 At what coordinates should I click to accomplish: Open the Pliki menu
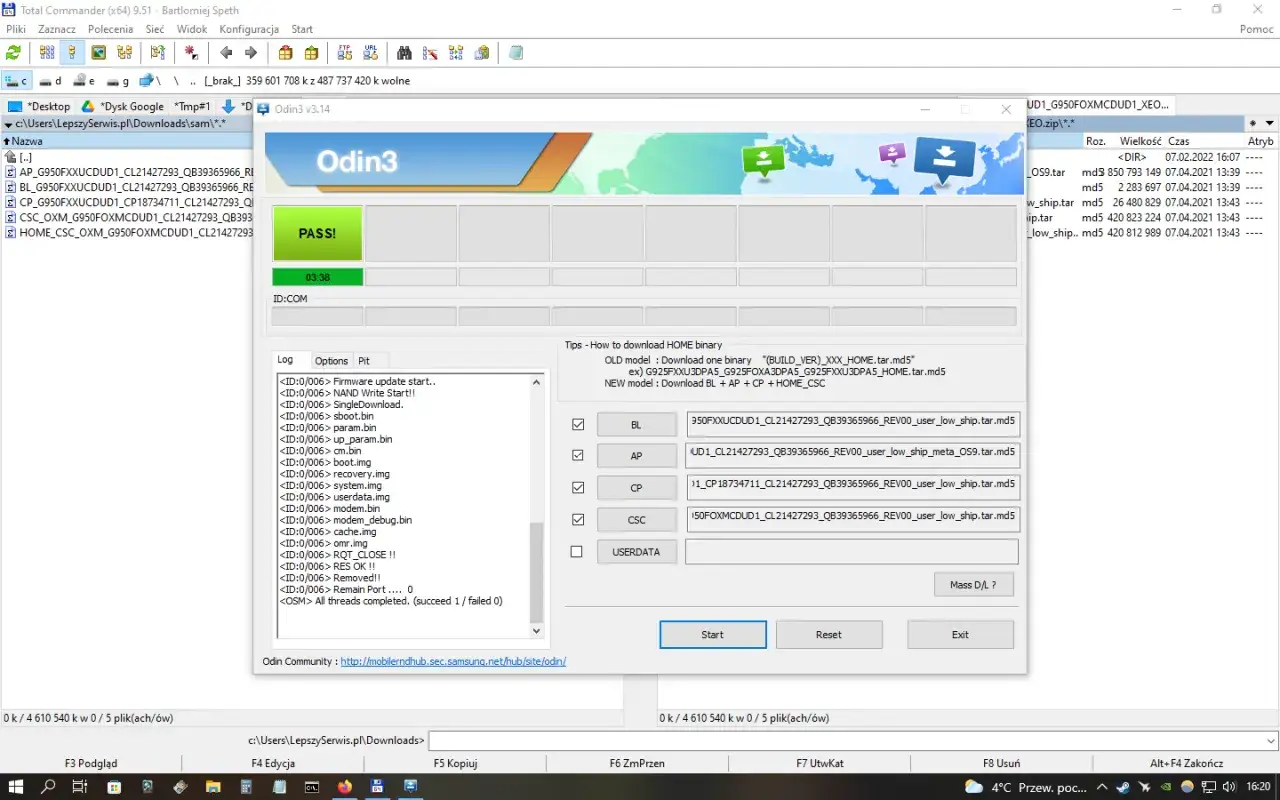pyautogui.click(x=15, y=29)
